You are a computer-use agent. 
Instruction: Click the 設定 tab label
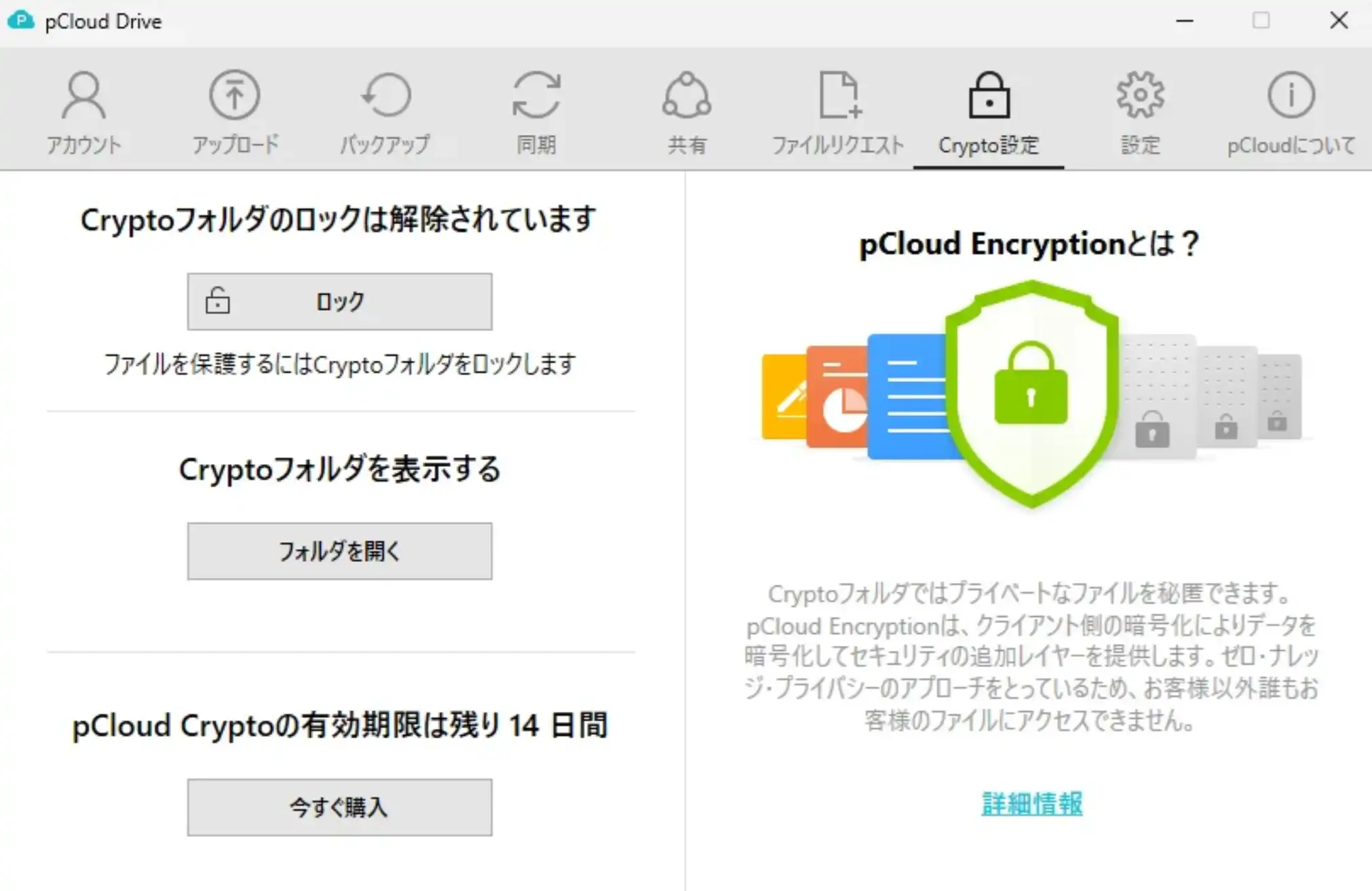[x=1140, y=145]
